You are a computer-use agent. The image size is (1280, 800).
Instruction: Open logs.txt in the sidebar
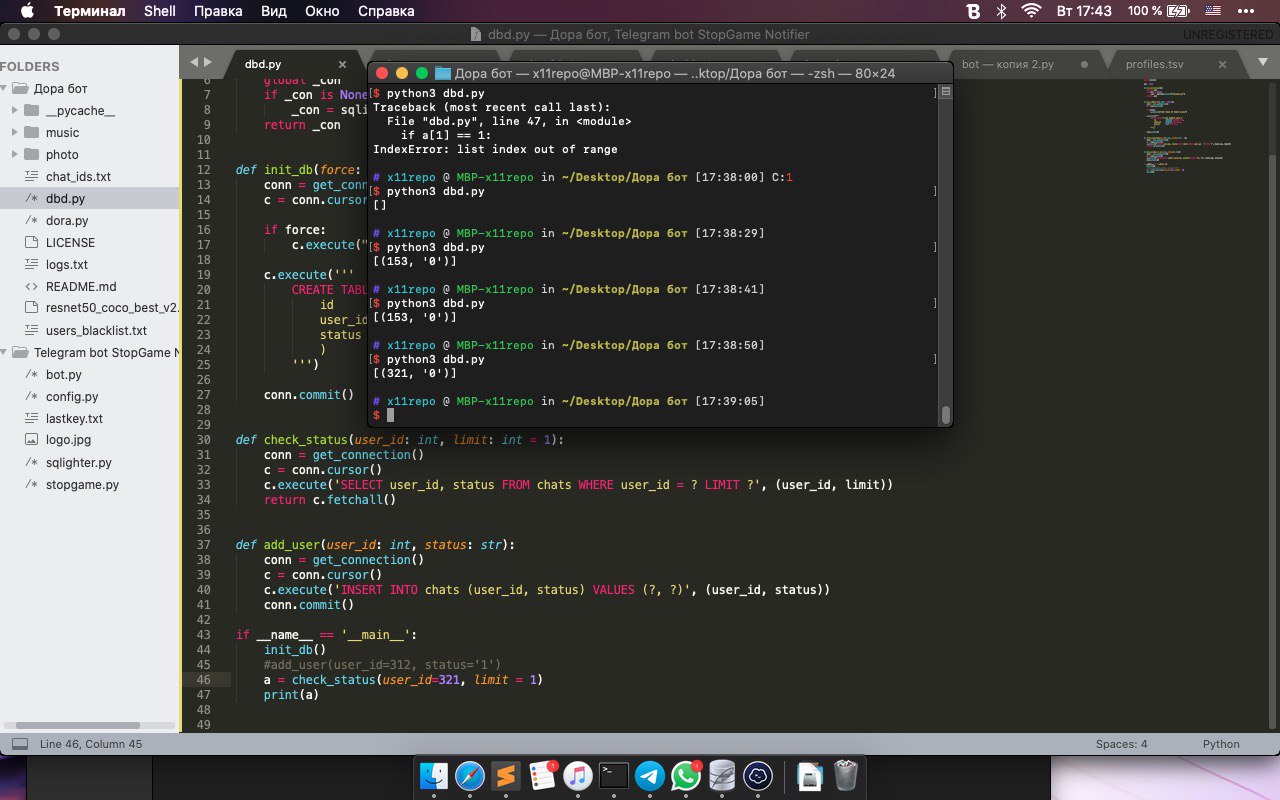67,264
